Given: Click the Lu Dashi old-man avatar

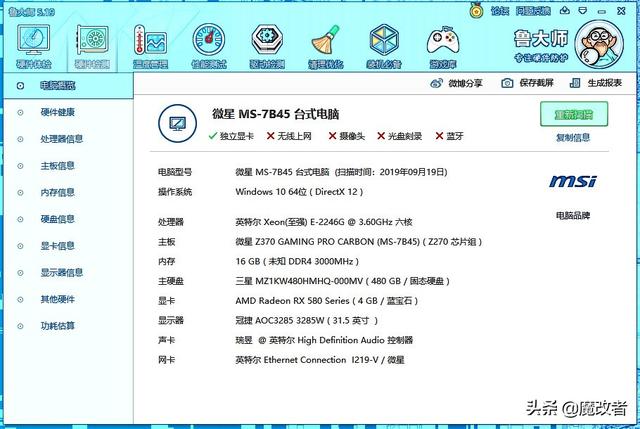Looking at the screenshot, I should pyautogui.click(x=599, y=44).
